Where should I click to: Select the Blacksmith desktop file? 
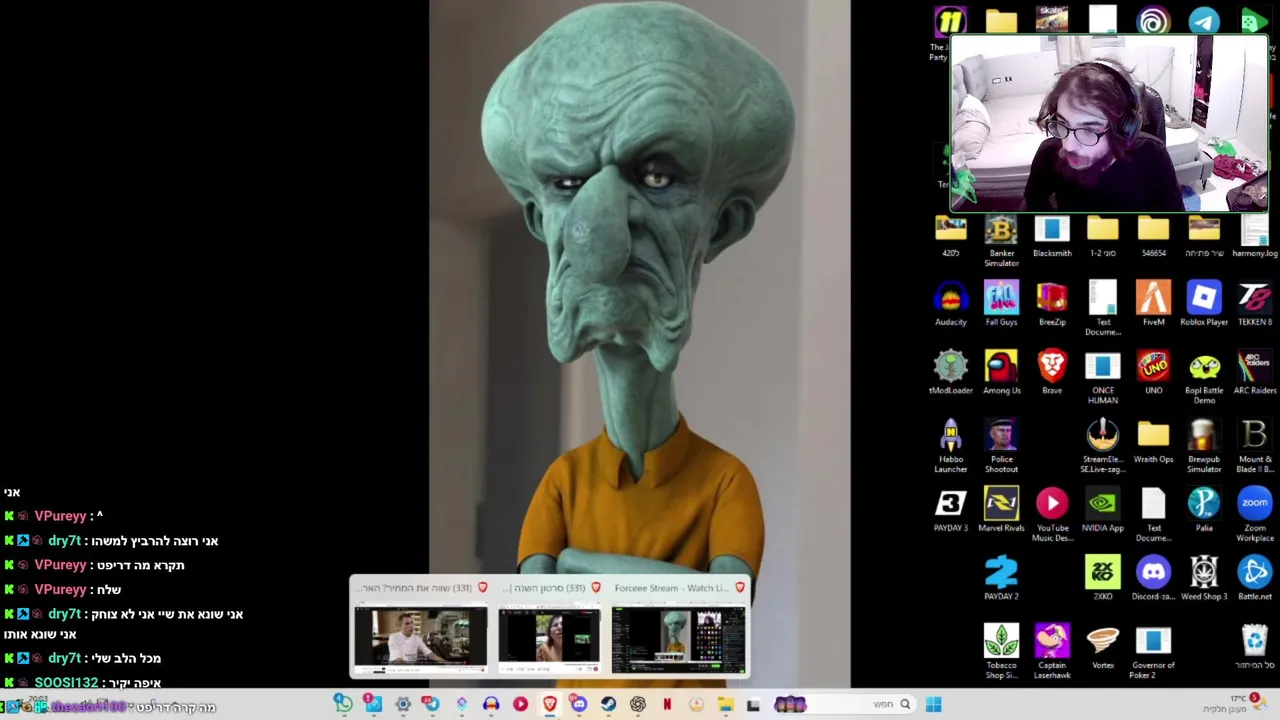1052,236
